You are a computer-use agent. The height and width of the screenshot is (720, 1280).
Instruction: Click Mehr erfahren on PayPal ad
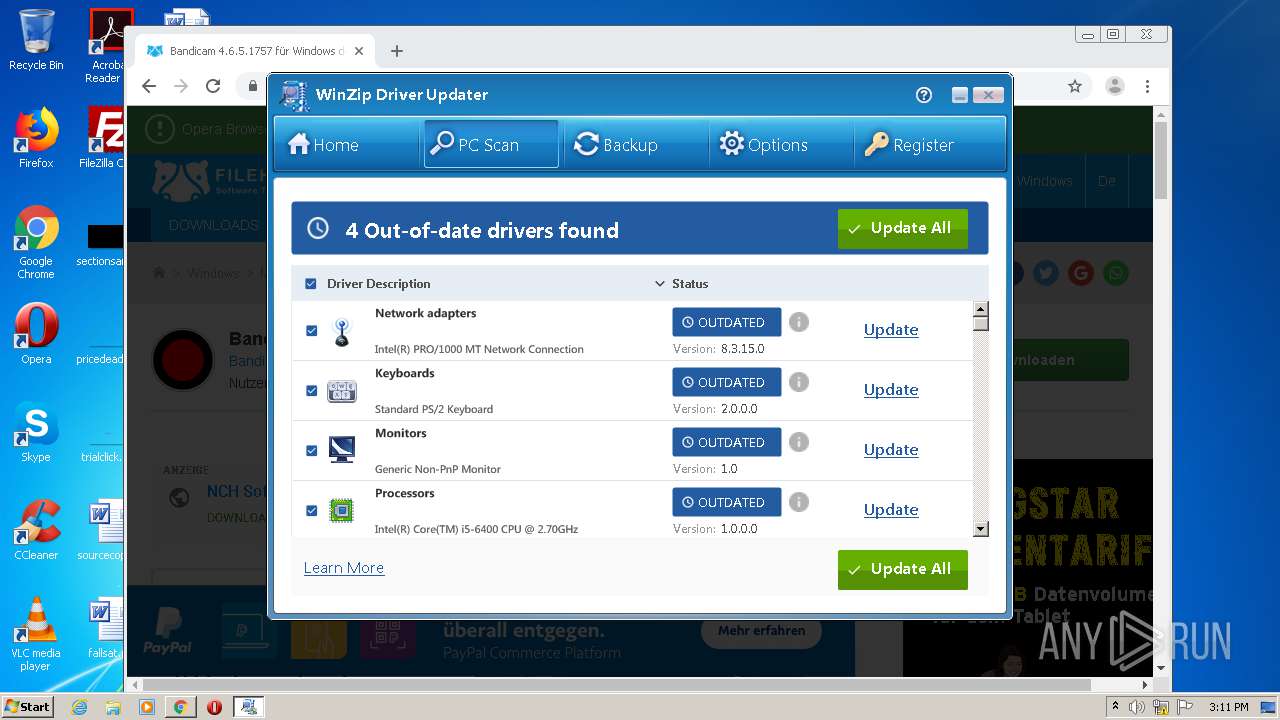(761, 631)
